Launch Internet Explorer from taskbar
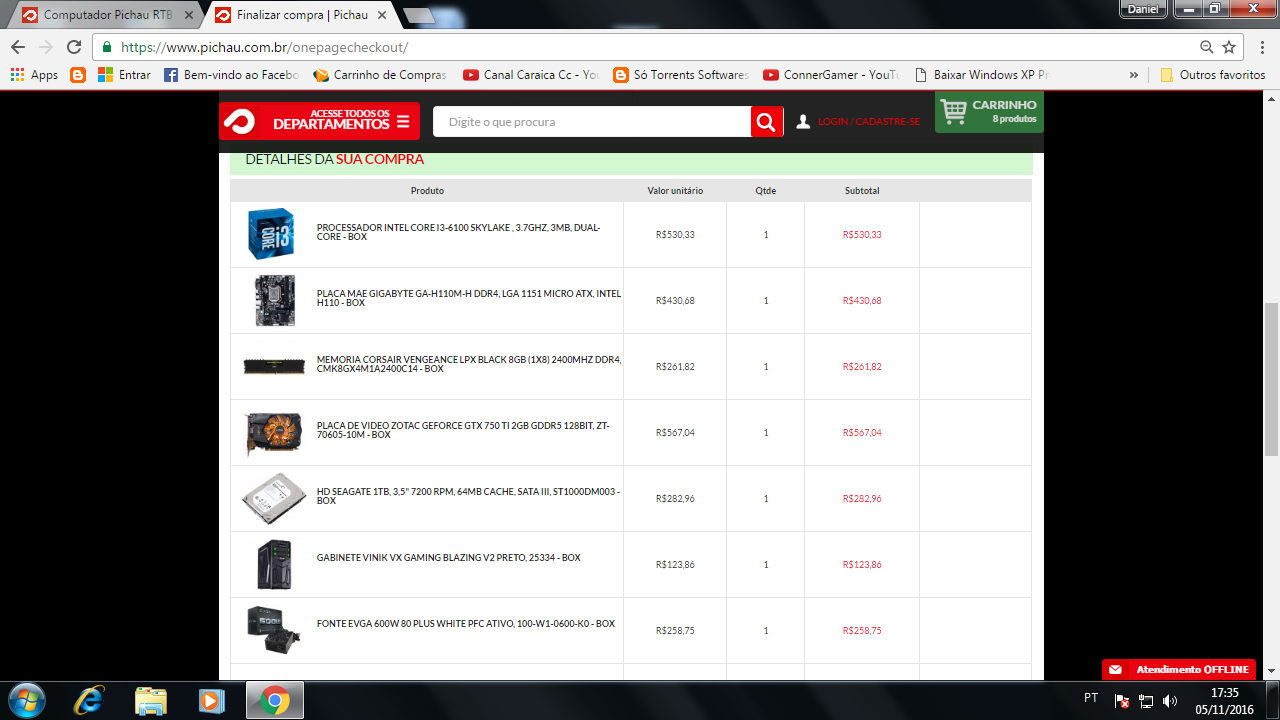 point(89,700)
